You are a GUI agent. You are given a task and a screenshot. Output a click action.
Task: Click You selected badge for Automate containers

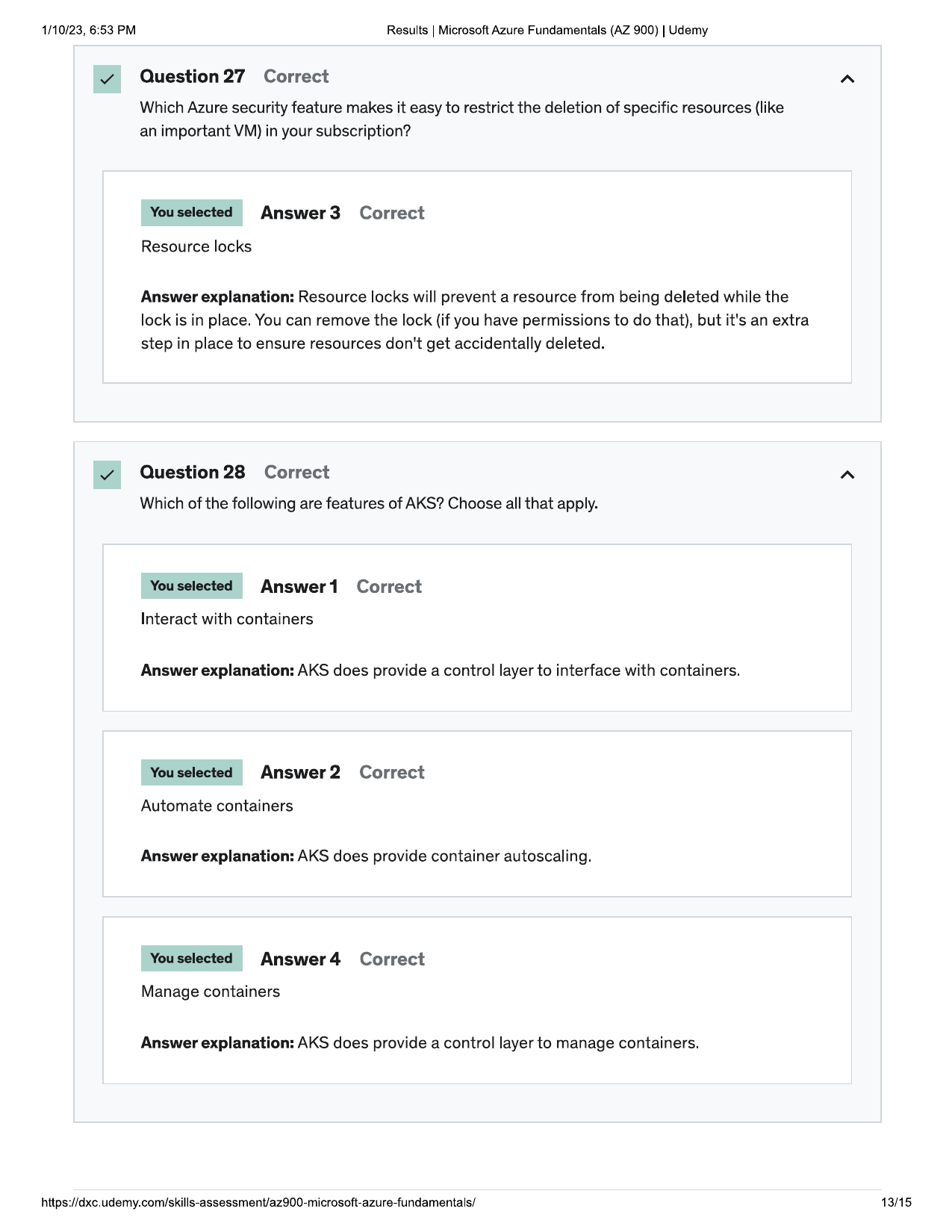(x=191, y=772)
